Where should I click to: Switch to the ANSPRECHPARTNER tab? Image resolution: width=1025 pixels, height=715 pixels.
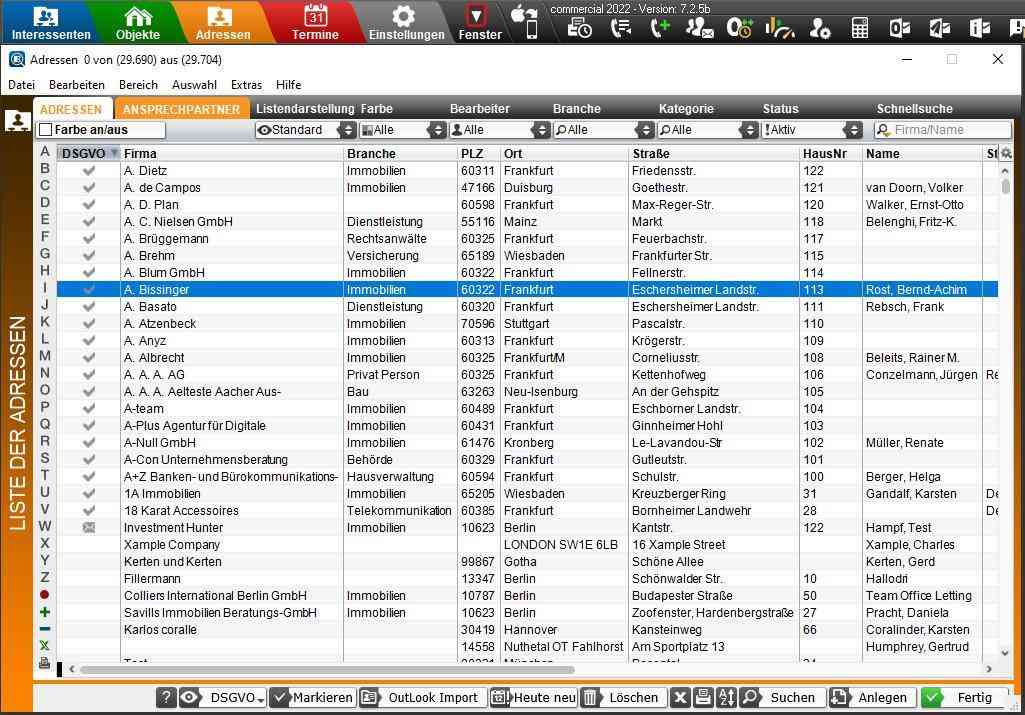(181, 109)
